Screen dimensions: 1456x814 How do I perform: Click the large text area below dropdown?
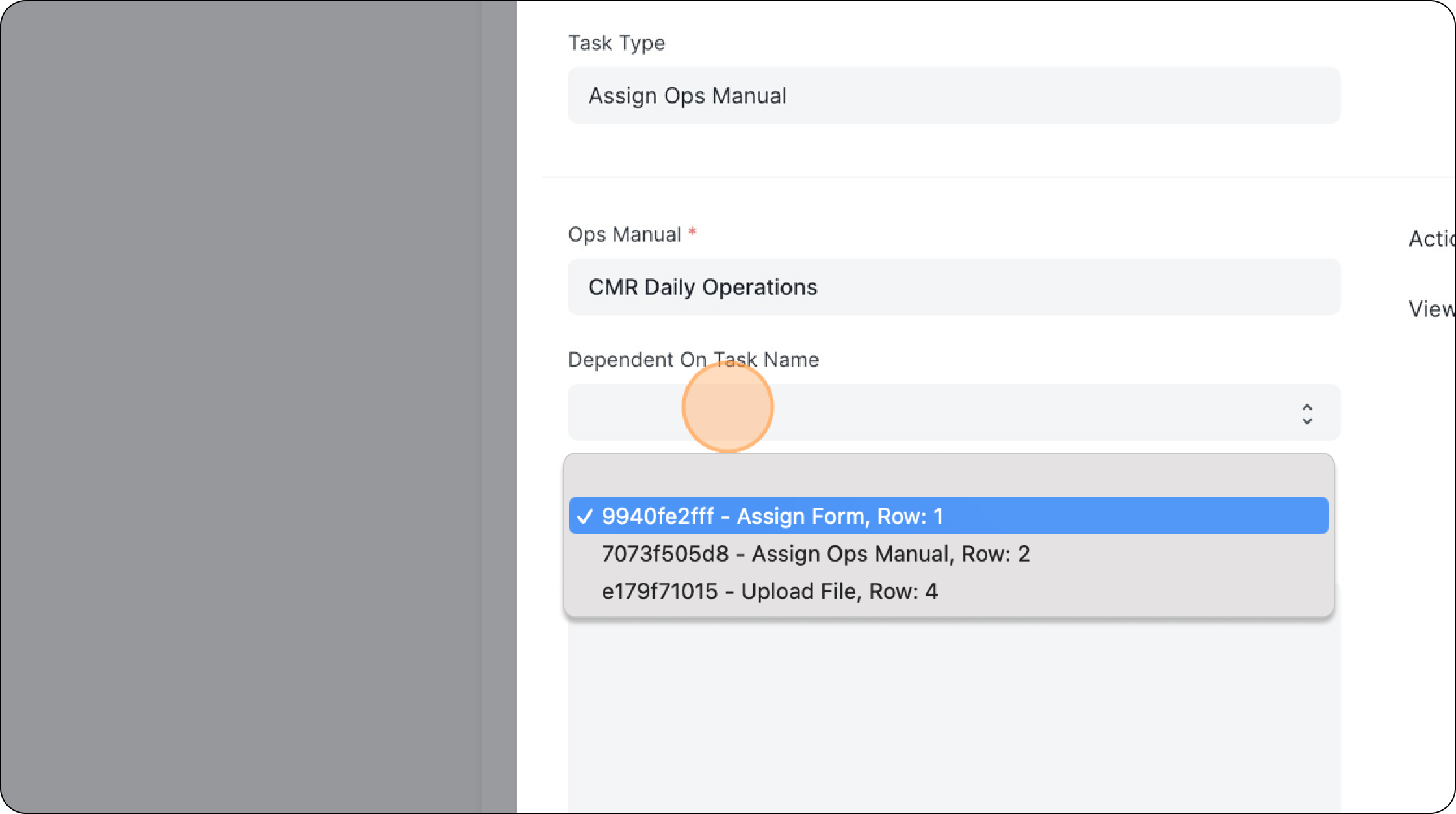954,715
